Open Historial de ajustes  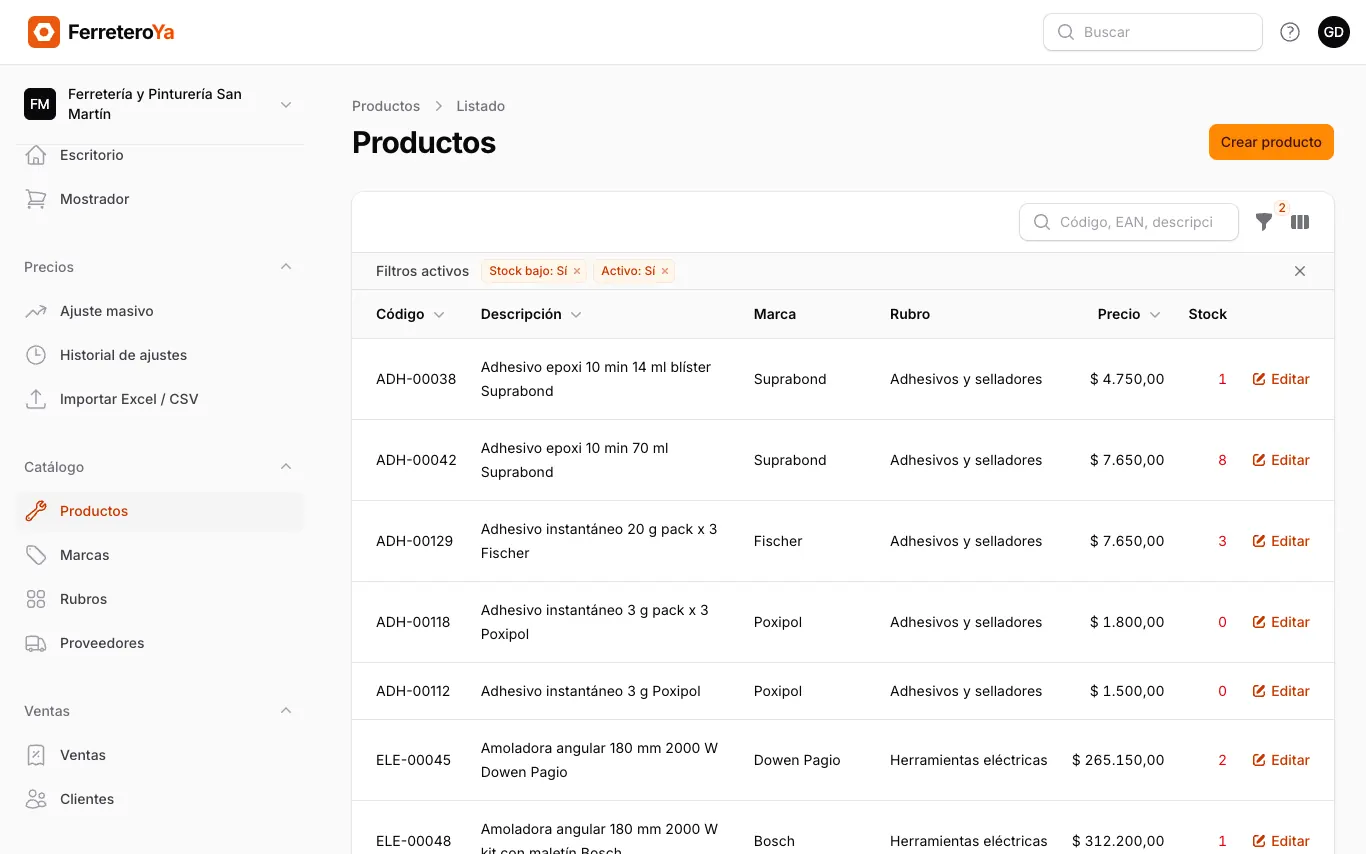point(160,355)
